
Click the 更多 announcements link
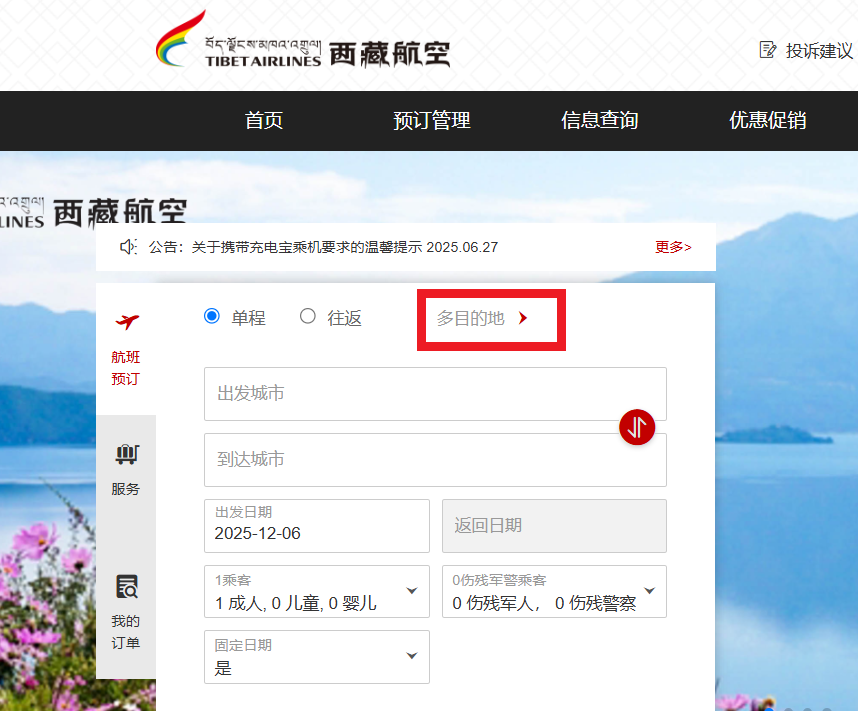point(672,246)
